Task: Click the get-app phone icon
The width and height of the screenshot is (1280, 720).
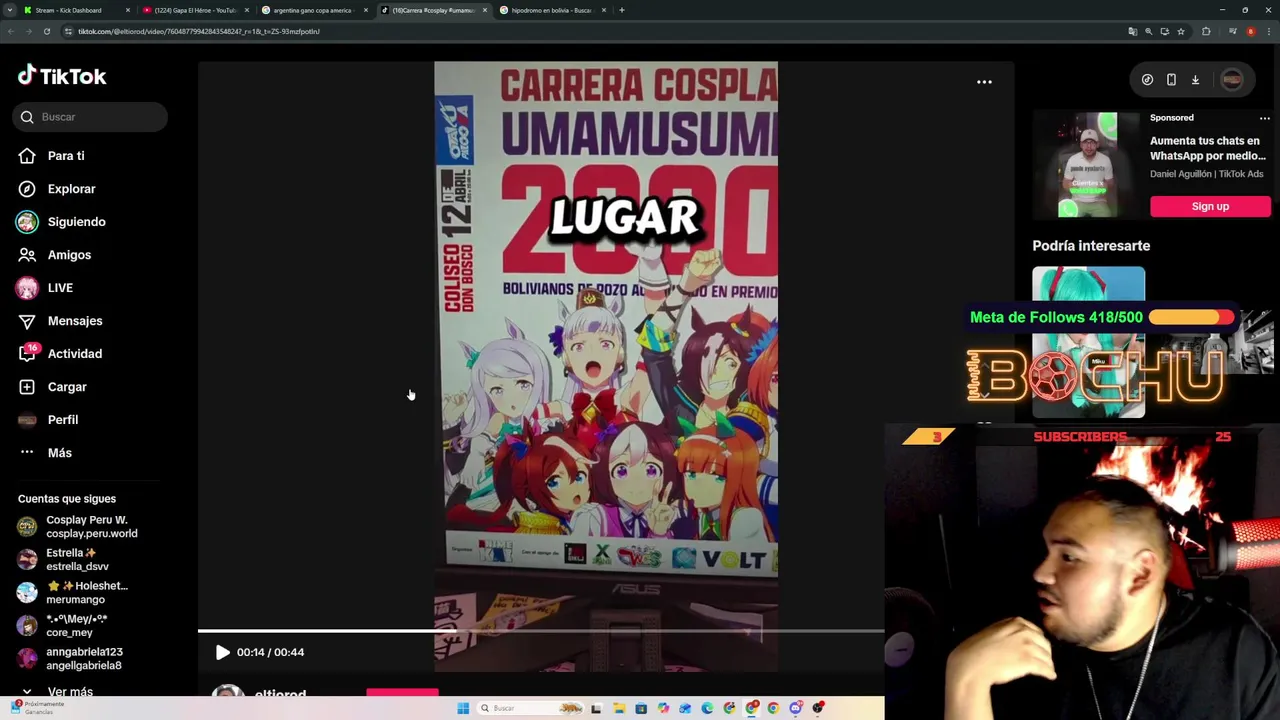Action: [x=1171, y=80]
